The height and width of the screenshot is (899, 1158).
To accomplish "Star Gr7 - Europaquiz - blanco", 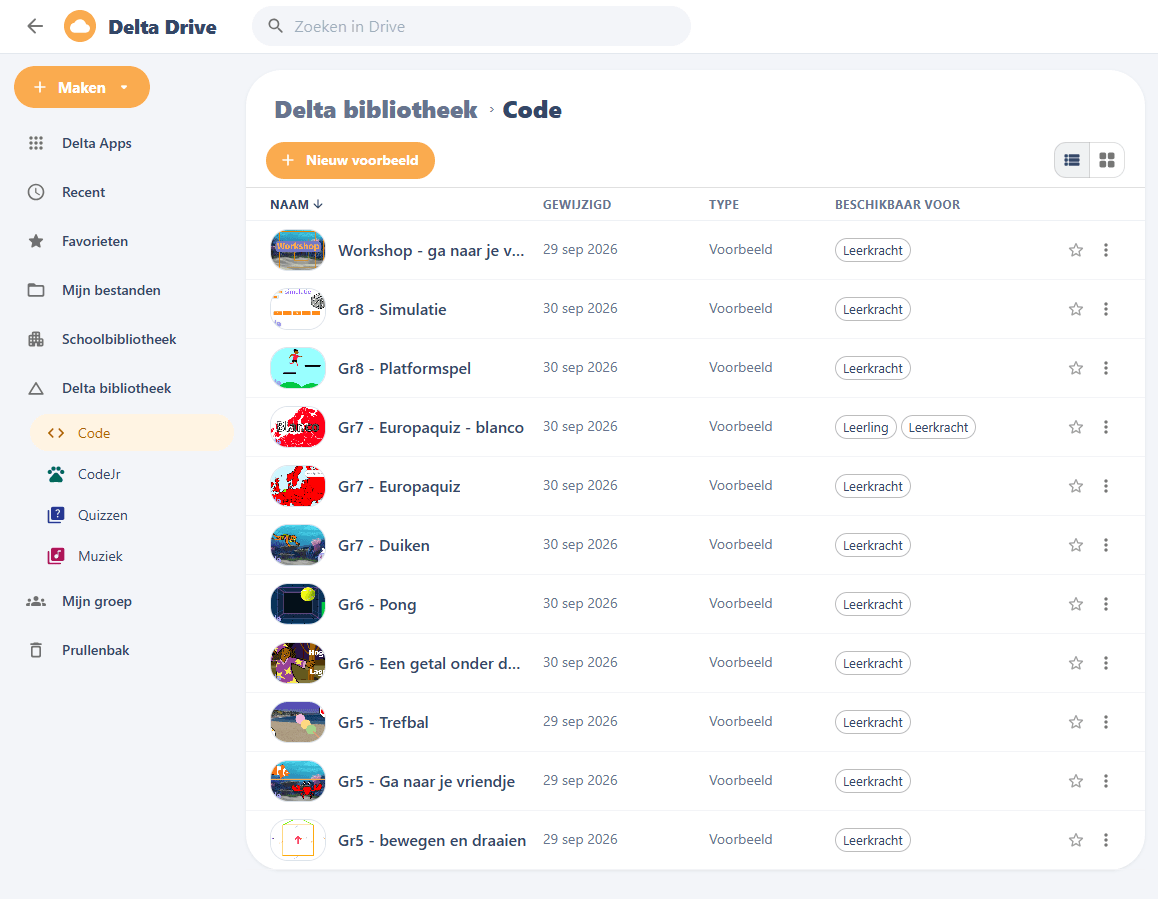I will tap(1075, 427).
